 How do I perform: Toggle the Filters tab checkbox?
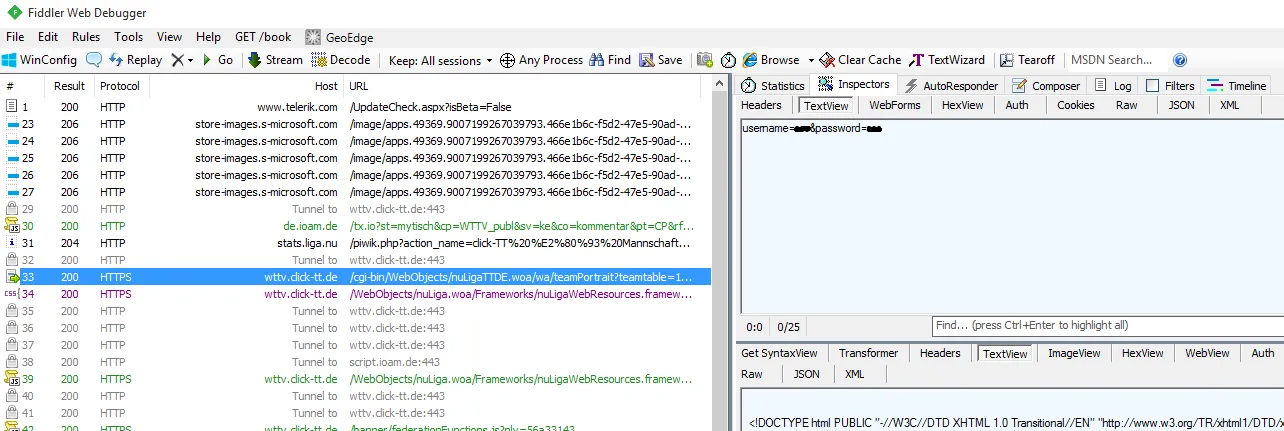point(1152,85)
